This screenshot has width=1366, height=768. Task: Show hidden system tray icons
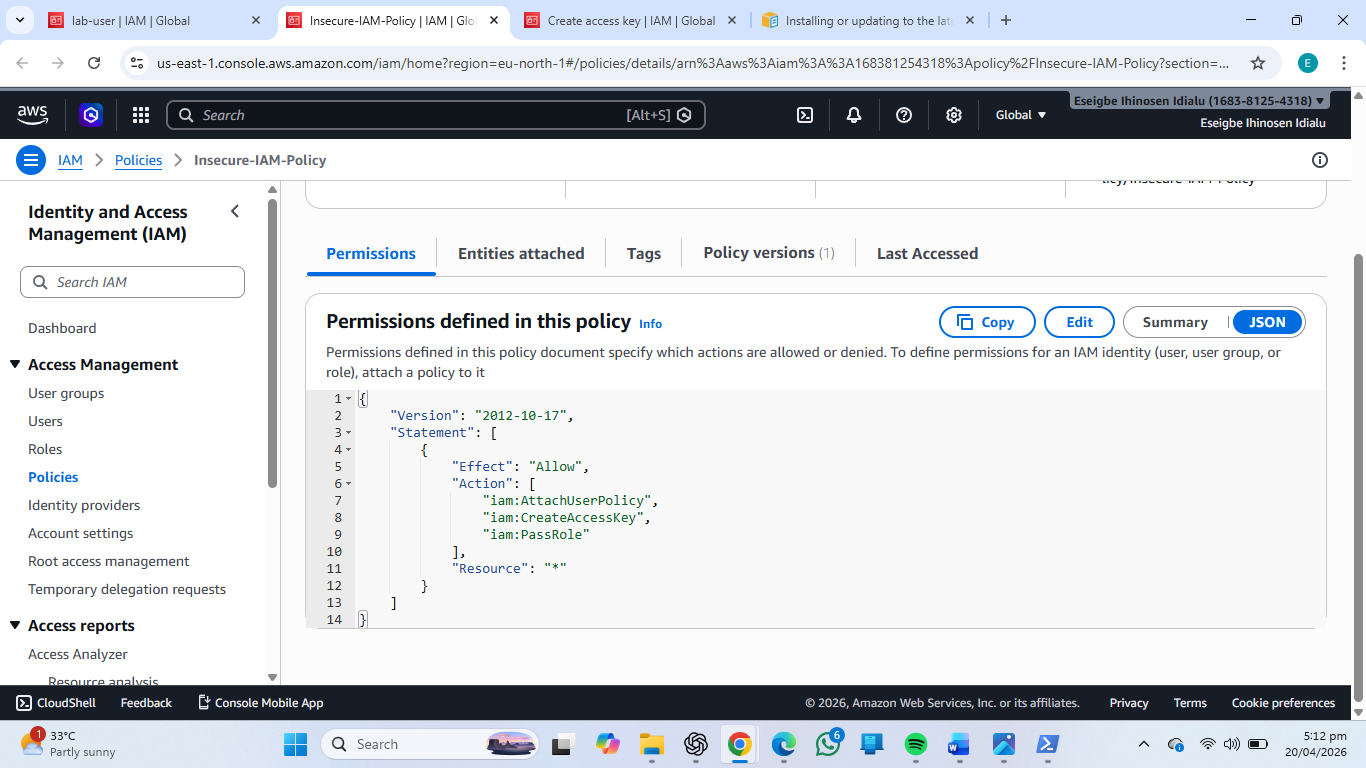[1144, 744]
